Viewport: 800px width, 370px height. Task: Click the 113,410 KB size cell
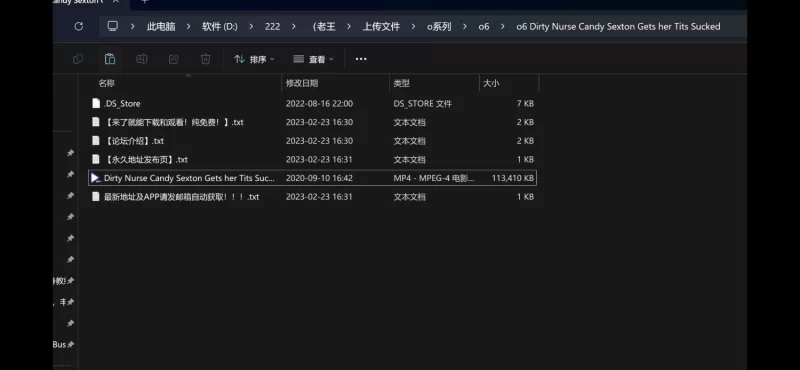tap(513, 178)
